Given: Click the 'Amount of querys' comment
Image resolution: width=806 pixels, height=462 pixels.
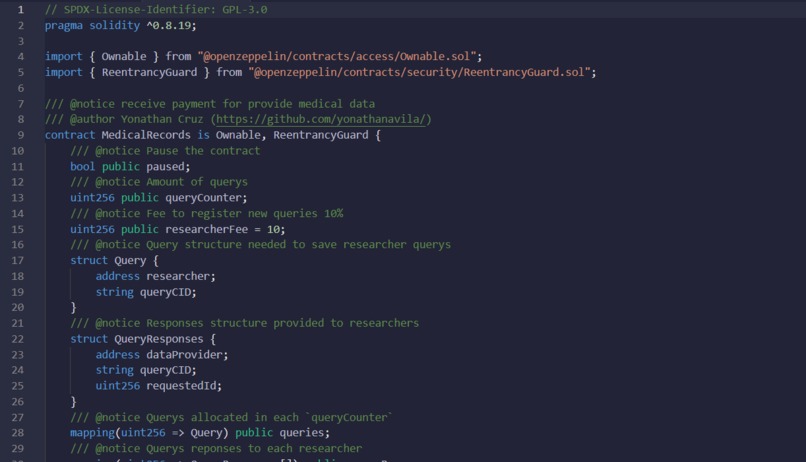Looking at the screenshot, I should tap(159, 182).
